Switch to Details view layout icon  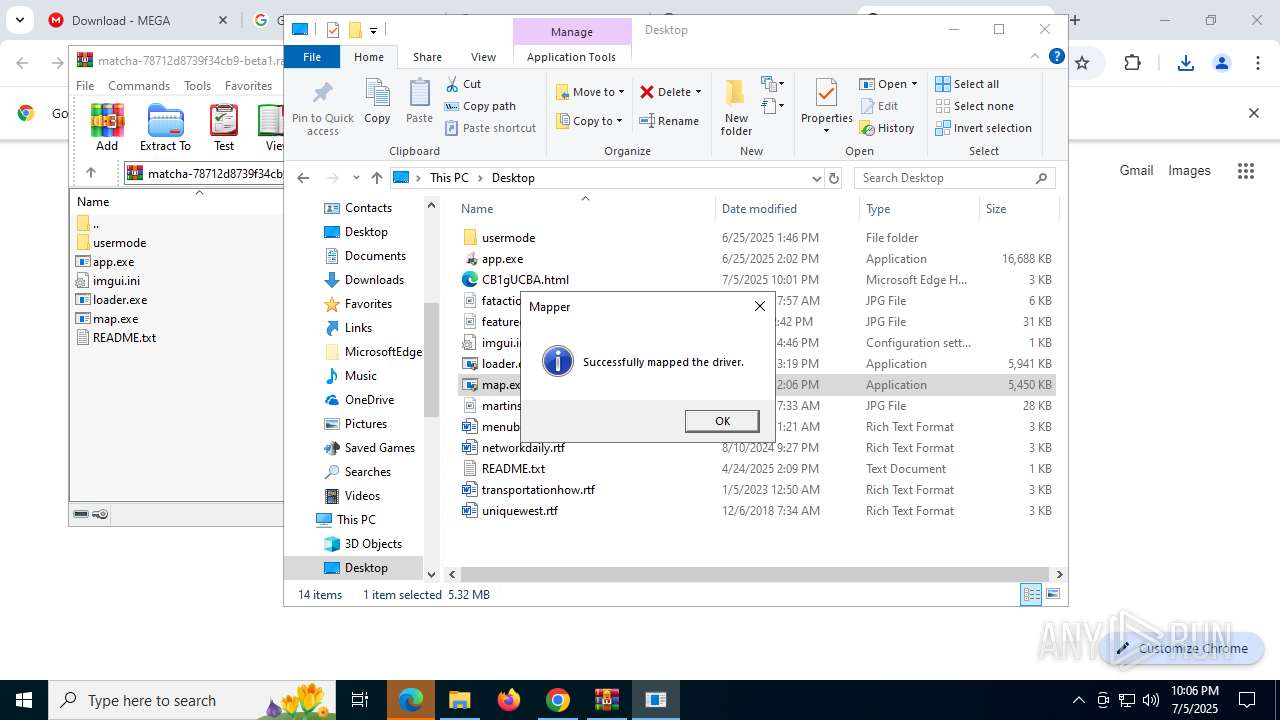click(x=1031, y=595)
